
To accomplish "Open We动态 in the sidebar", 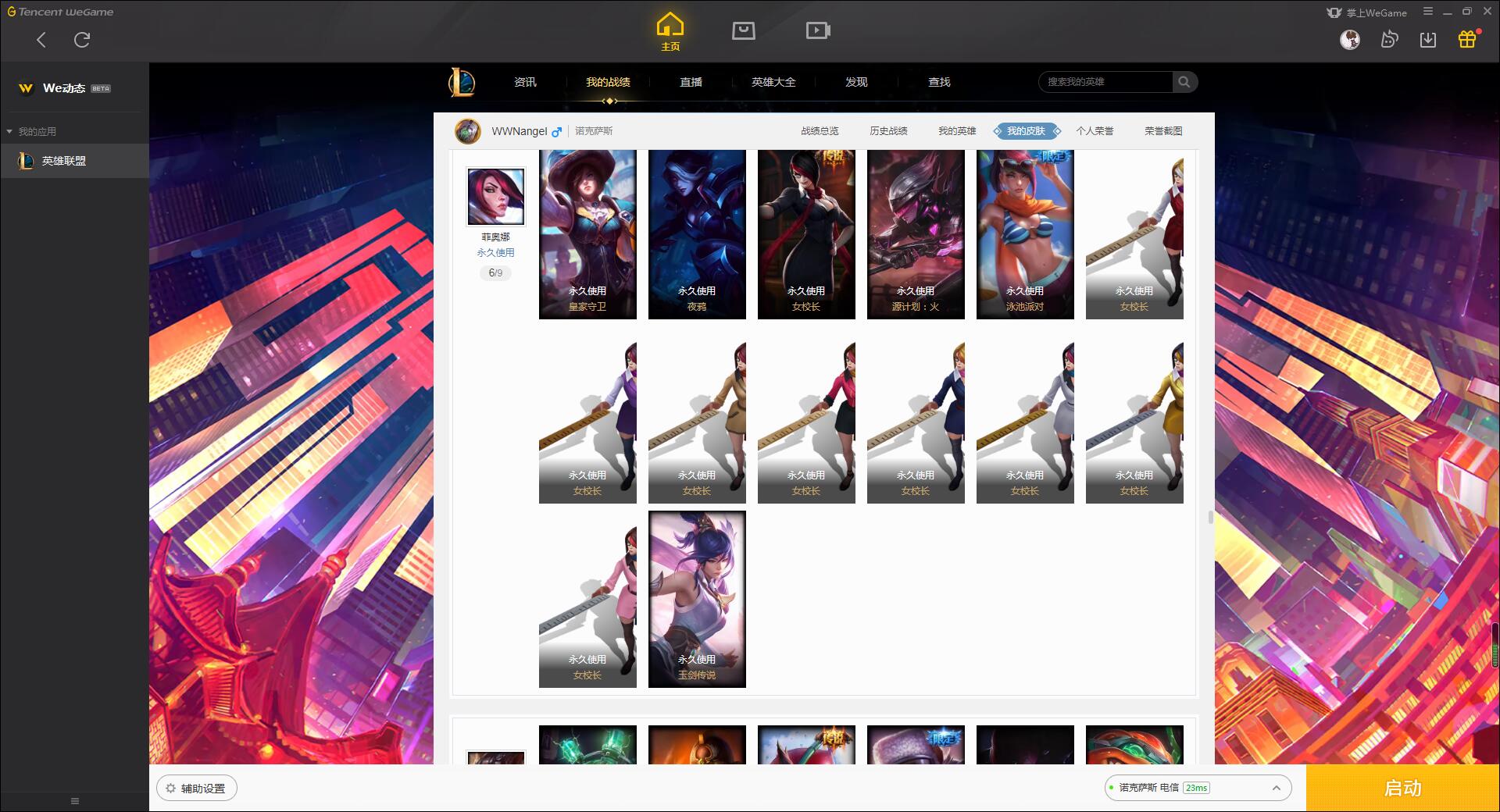I will tap(64, 88).
